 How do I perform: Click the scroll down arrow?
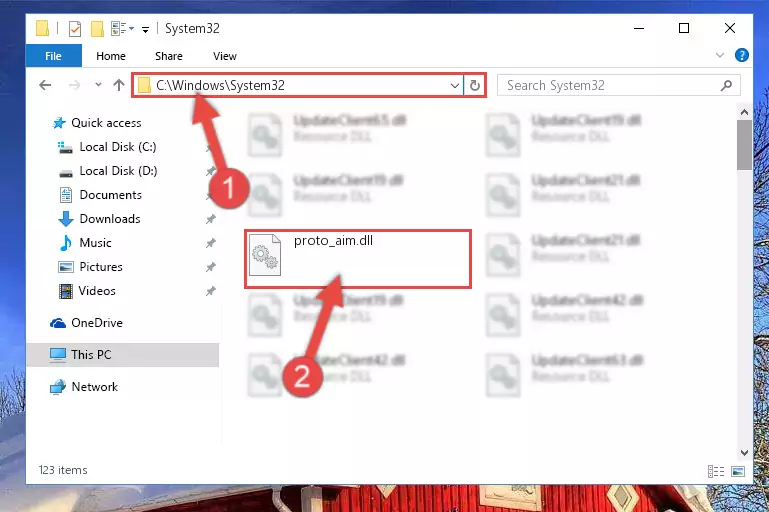(744, 453)
